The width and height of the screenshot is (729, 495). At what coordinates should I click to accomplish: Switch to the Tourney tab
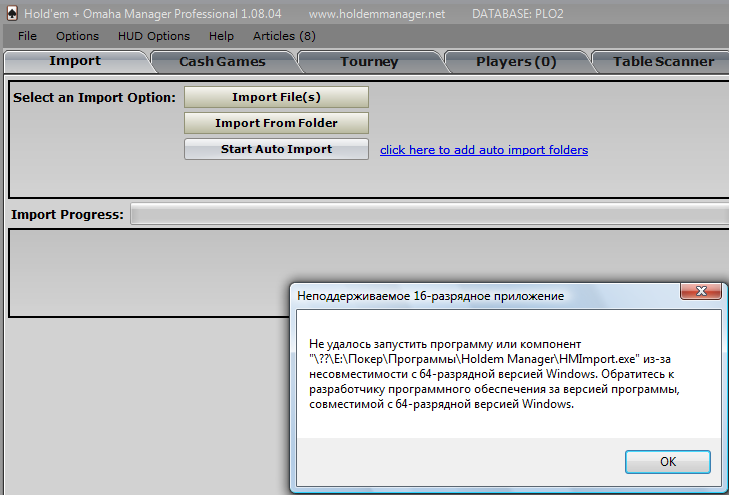tap(369, 62)
